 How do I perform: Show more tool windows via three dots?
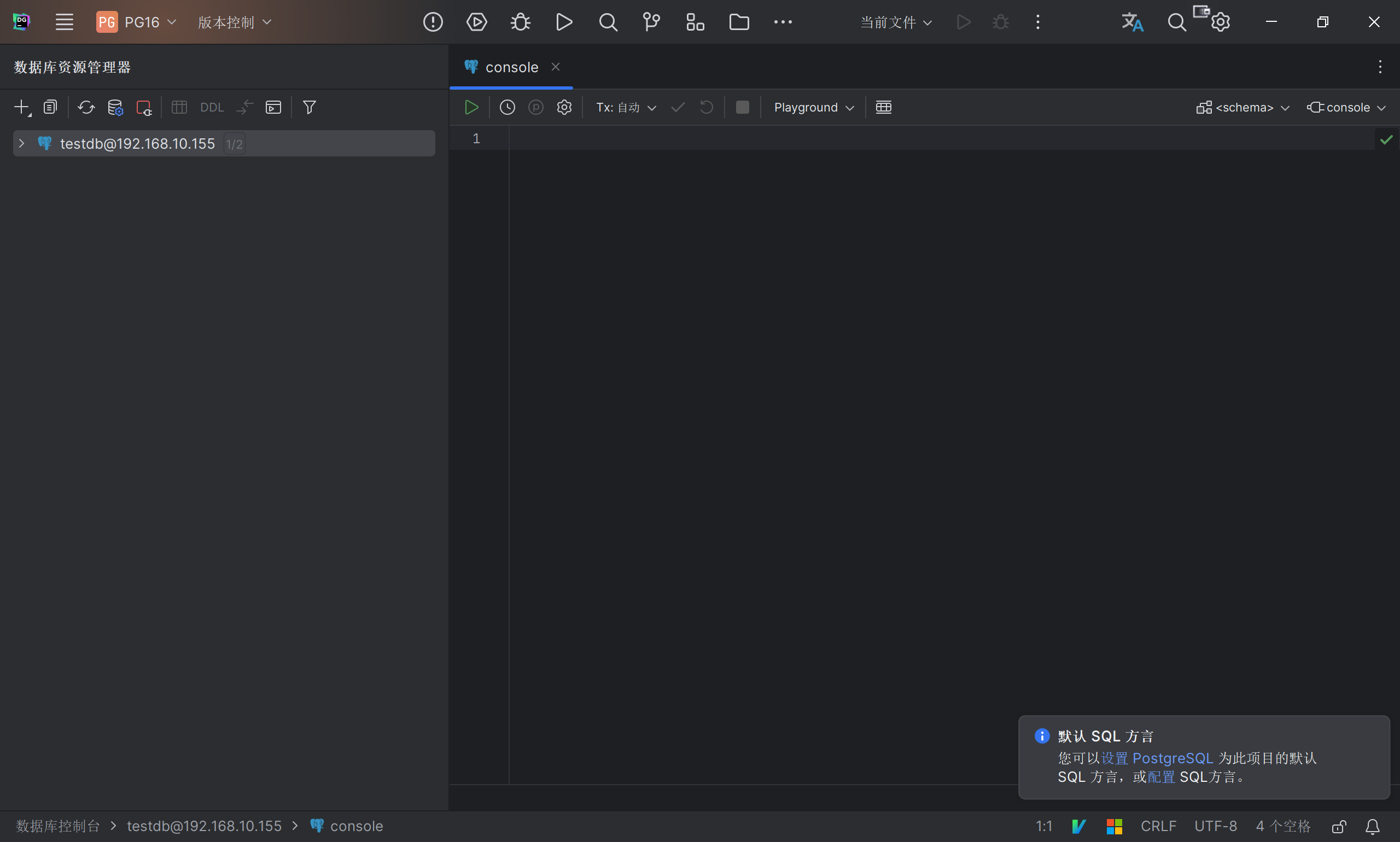point(783,22)
